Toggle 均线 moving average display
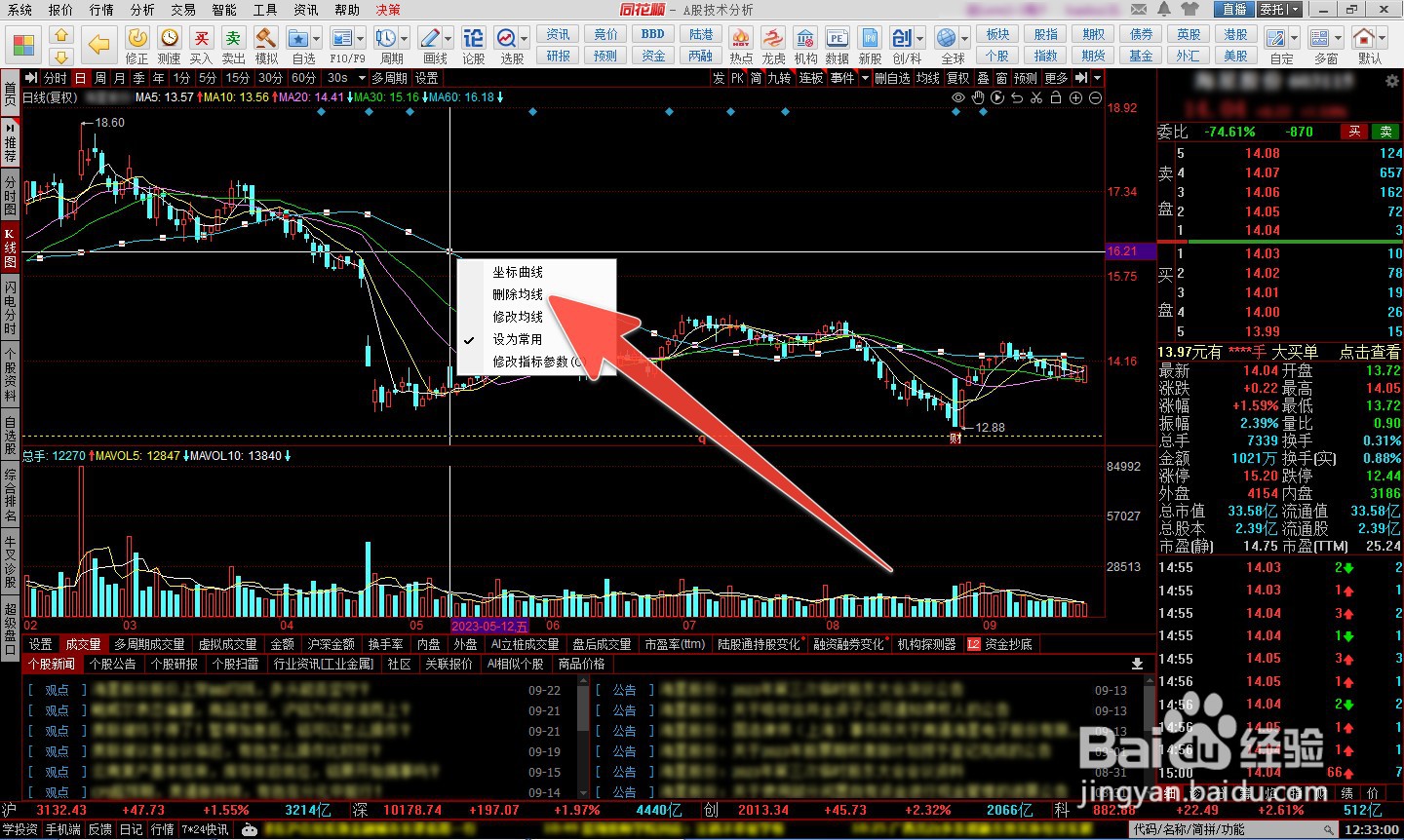Image resolution: width=1404 pixels, height=840 pixels. [x=929, y=78]
